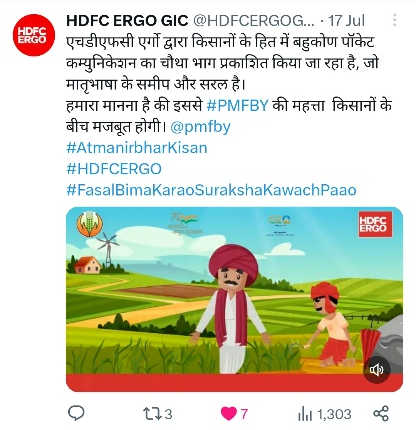Click the HDFC ERGO logo in video
Screen dimensions: 416x430
(375, 224)
